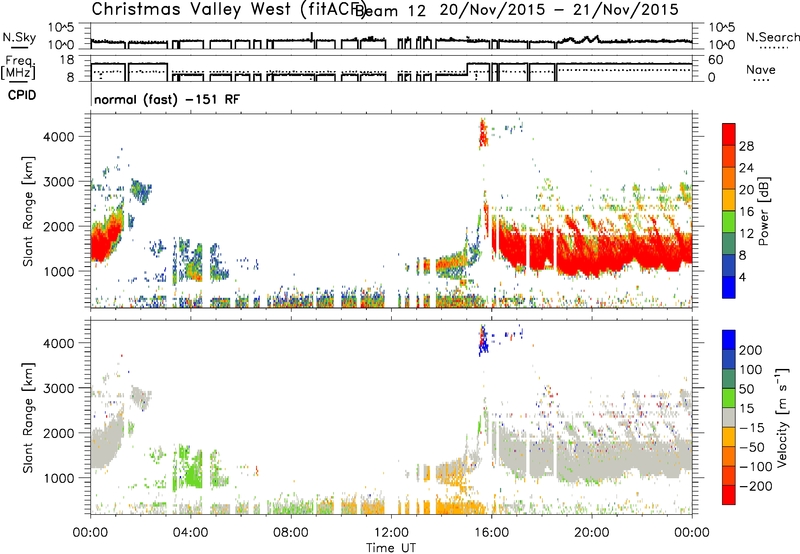Click the 'Velocity [m s⁻¹]' colorbar label
The width and height of the screenshot is (800, 554).
[782, 417]
